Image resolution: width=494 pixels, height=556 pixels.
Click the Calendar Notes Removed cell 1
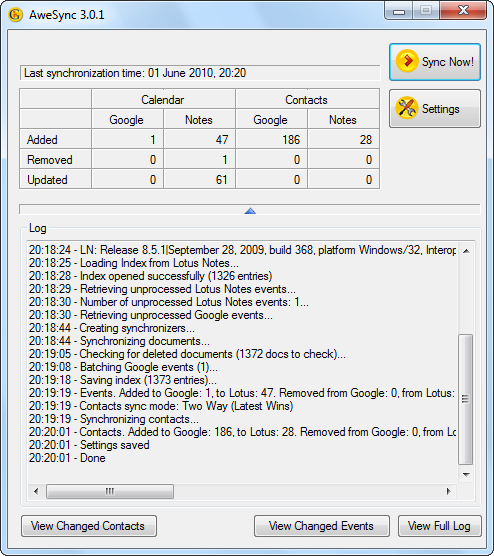click(199, 160)
